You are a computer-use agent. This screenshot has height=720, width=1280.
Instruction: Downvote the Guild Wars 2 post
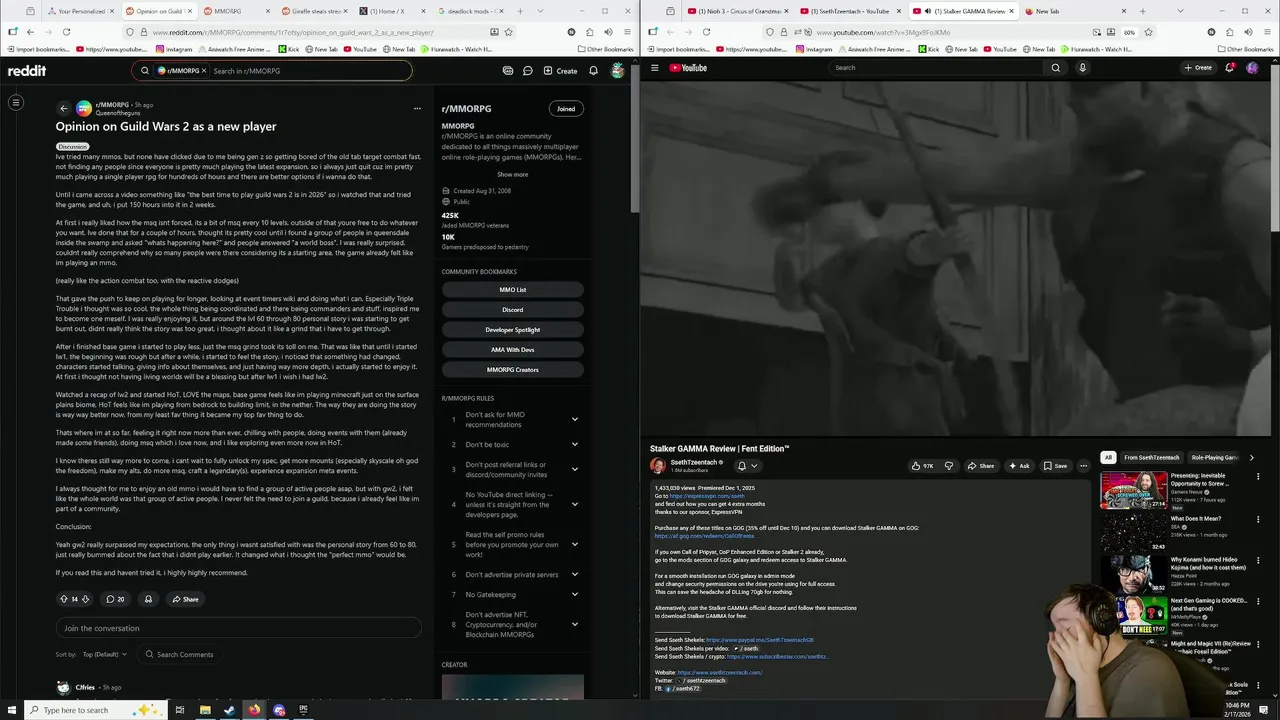pyautogui.click(x=85, y=599)
